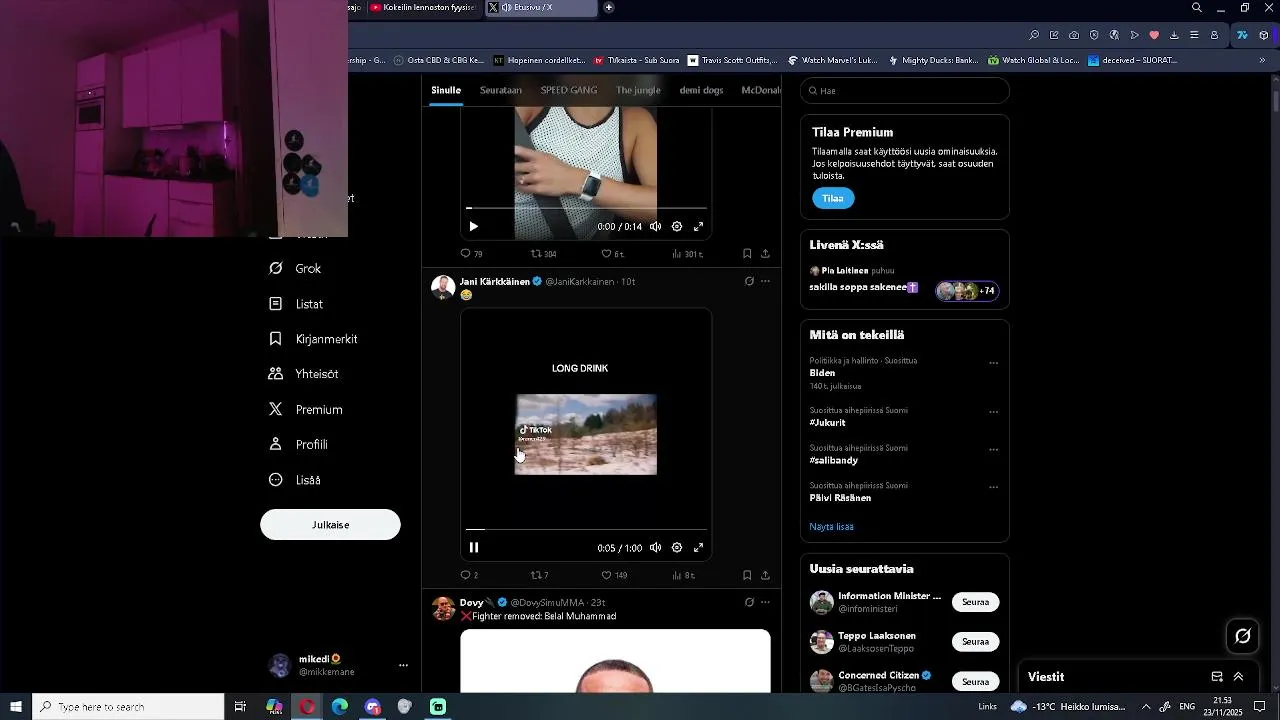Open SPEED GANG timeline tab

click(x=569, y=90)
